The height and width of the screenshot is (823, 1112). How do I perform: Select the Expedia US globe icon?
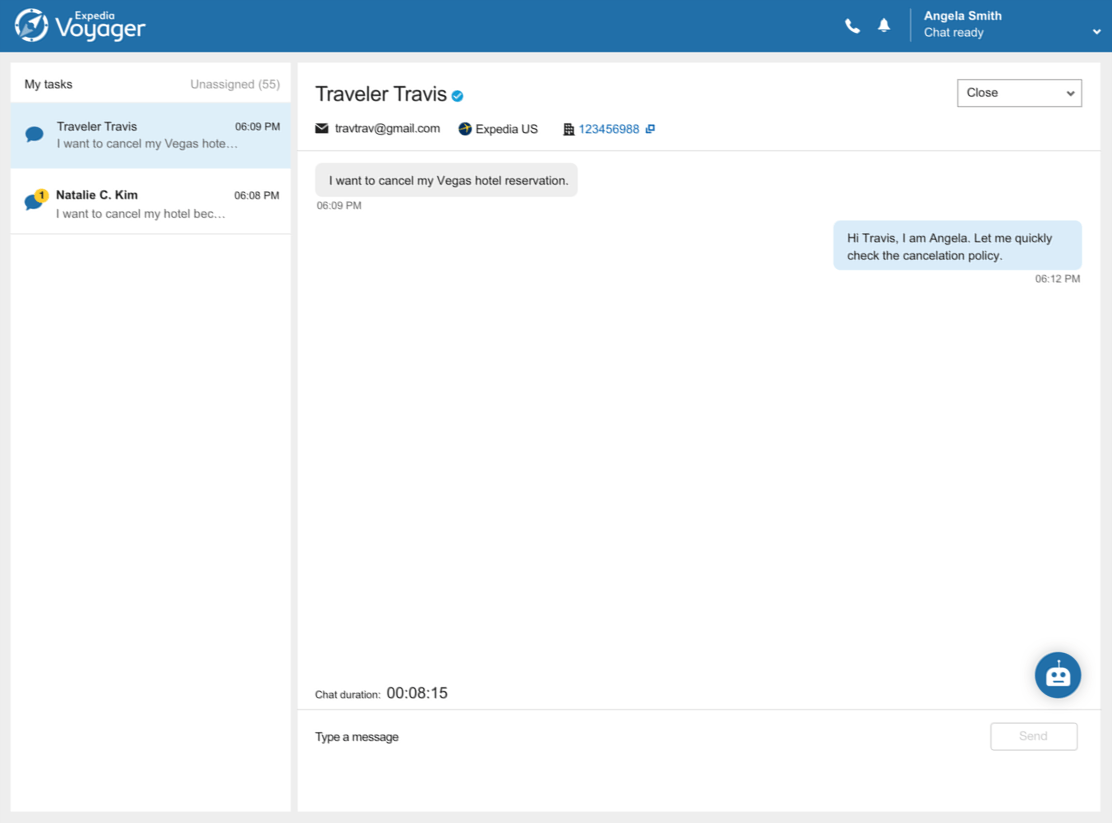pos(462,128)
